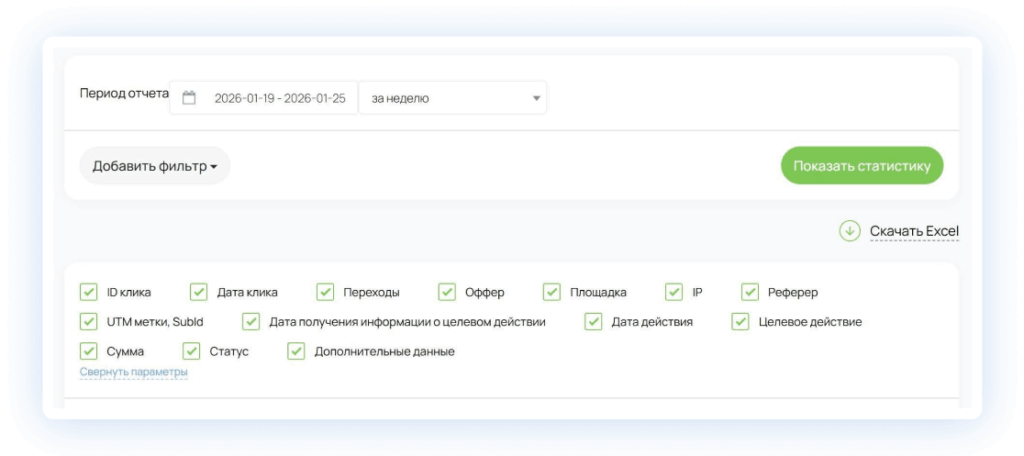Click the download arrow icon beside Скачать Excel
Image resolution: width=1024 pixels, height=456 pixels.
pos(850,231)
